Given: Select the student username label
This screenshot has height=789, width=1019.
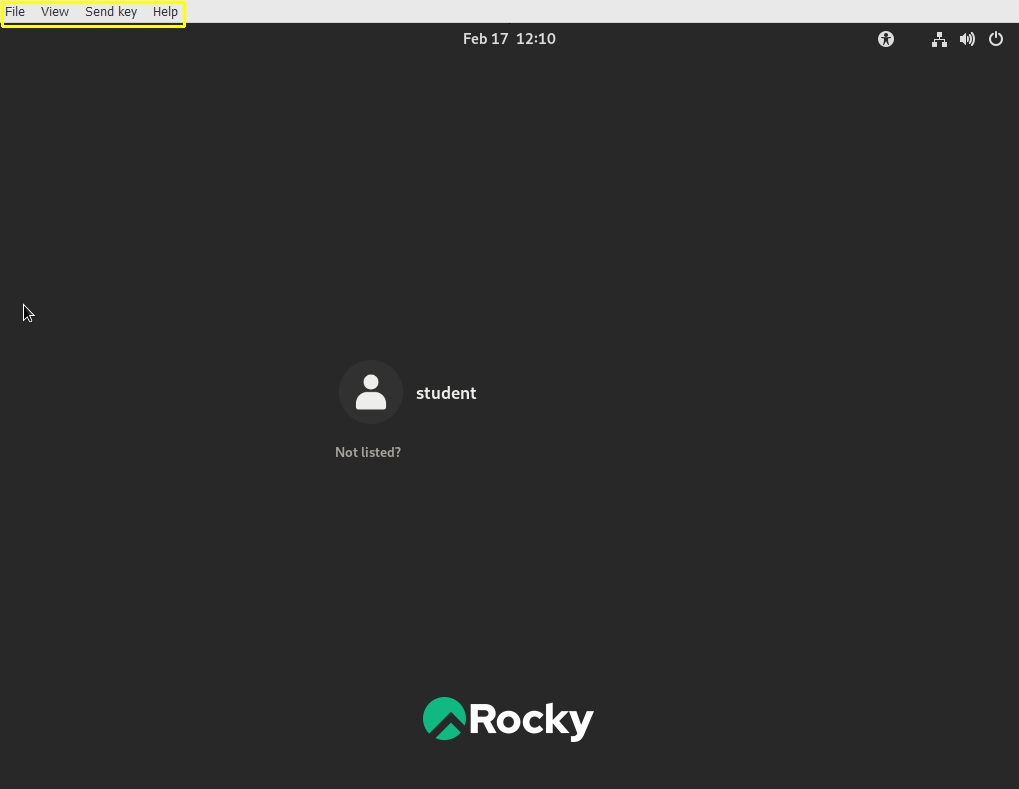Looking at the screenshot, I should [446, 393].
